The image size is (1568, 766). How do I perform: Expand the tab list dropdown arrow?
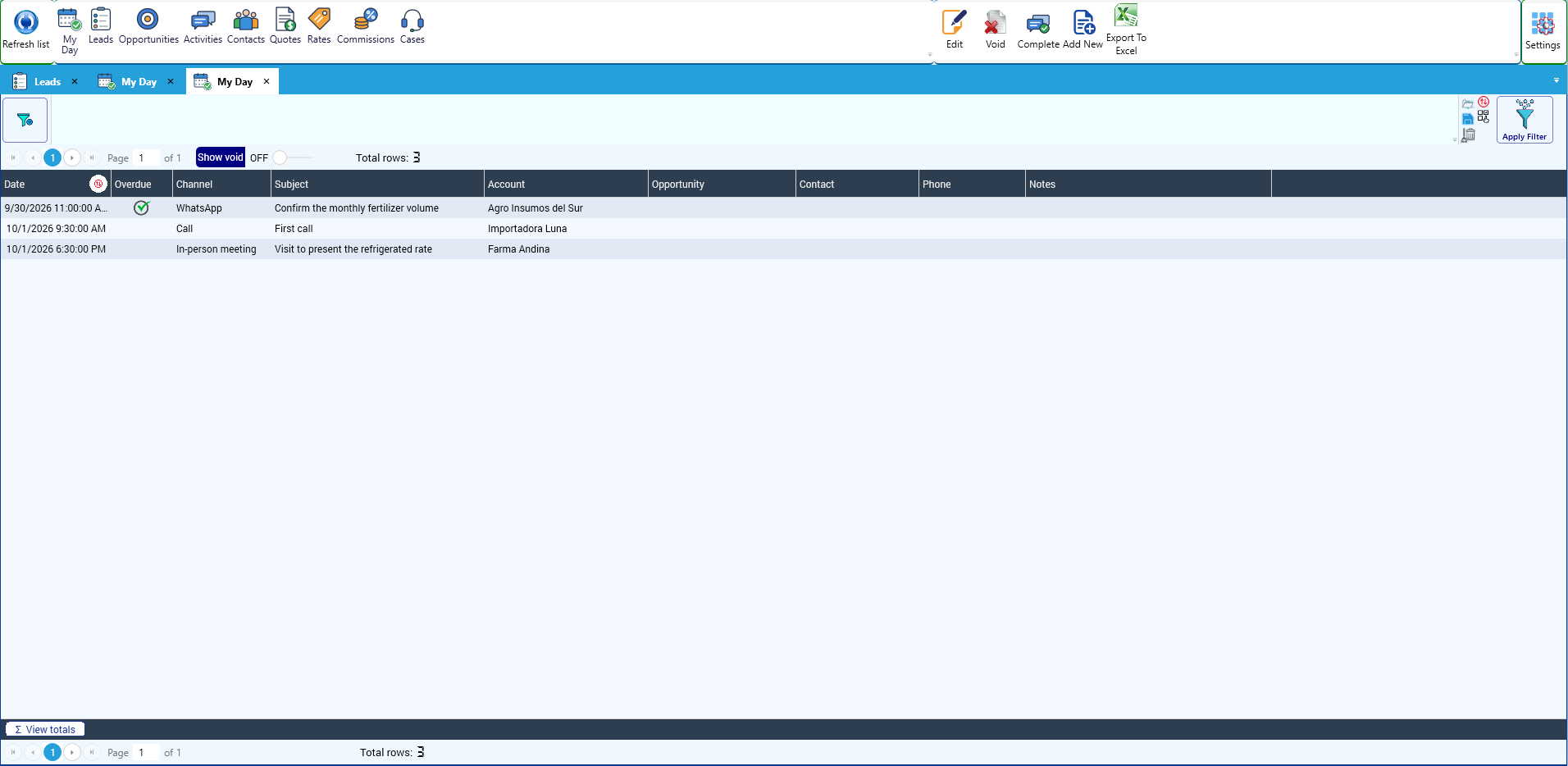1557,80
